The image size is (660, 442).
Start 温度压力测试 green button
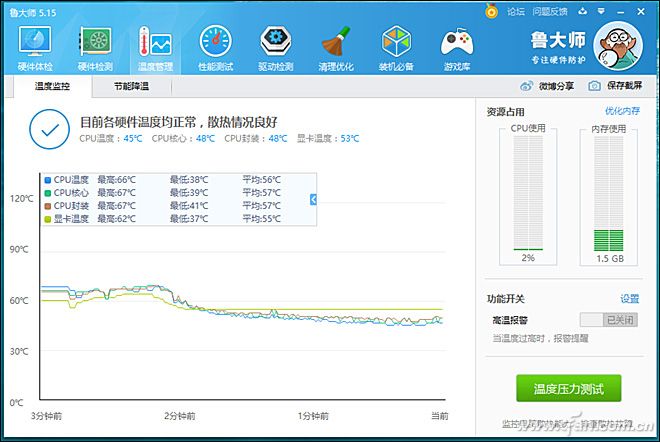569,388
